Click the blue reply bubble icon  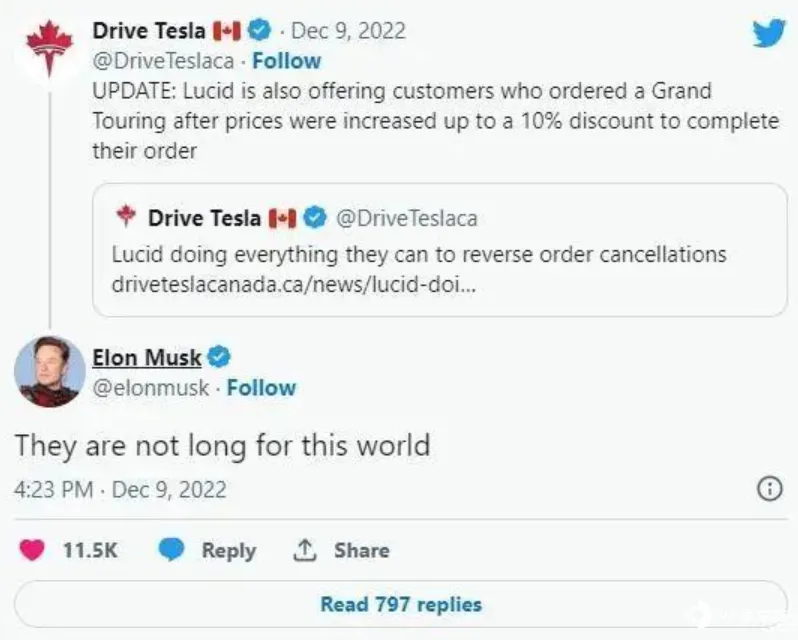(x=171, y=550)
